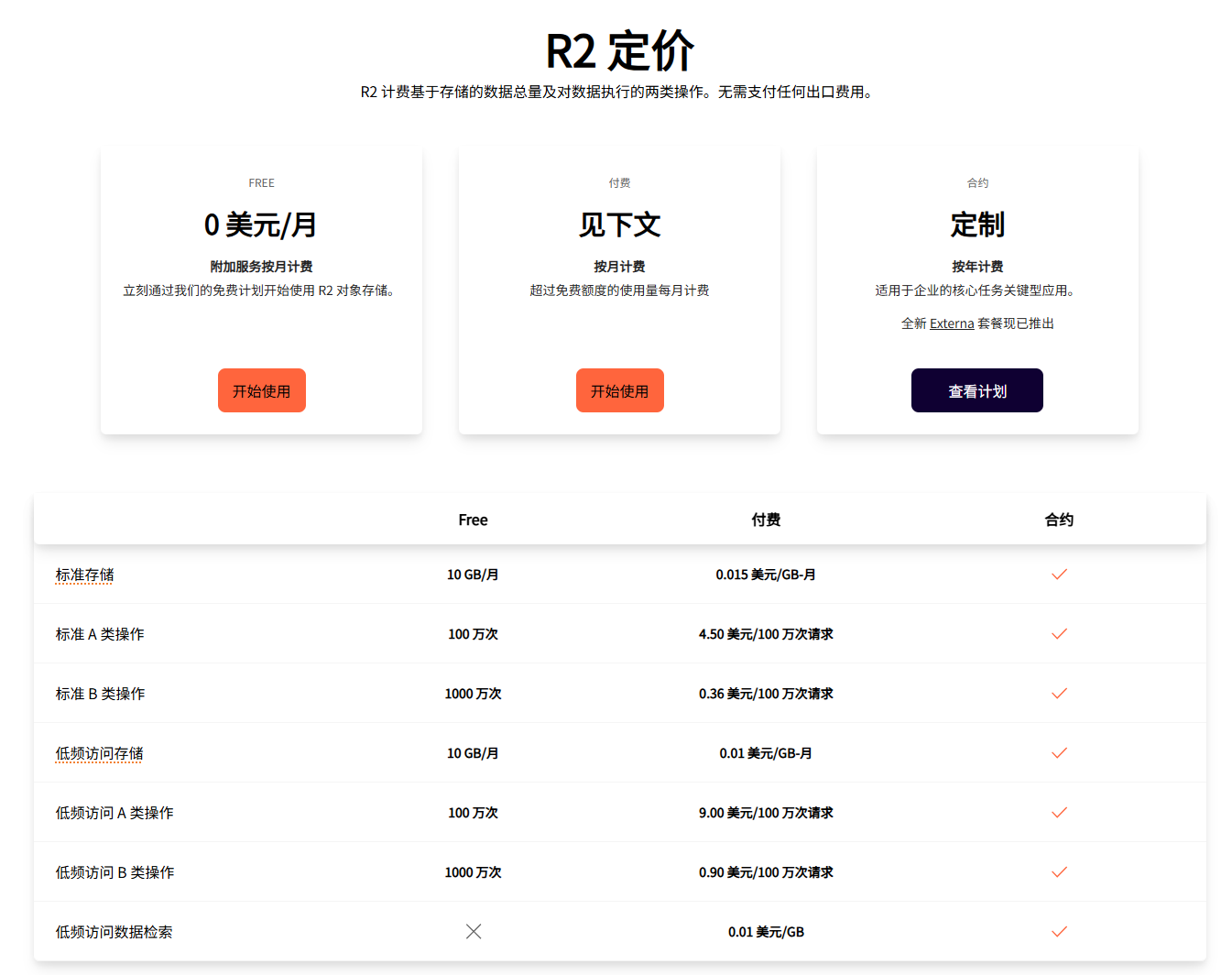Click the 0 美元/月 price heading
Image resolution: width=1232 pixels, height=975 pixels.
click(x=261, y=225)
